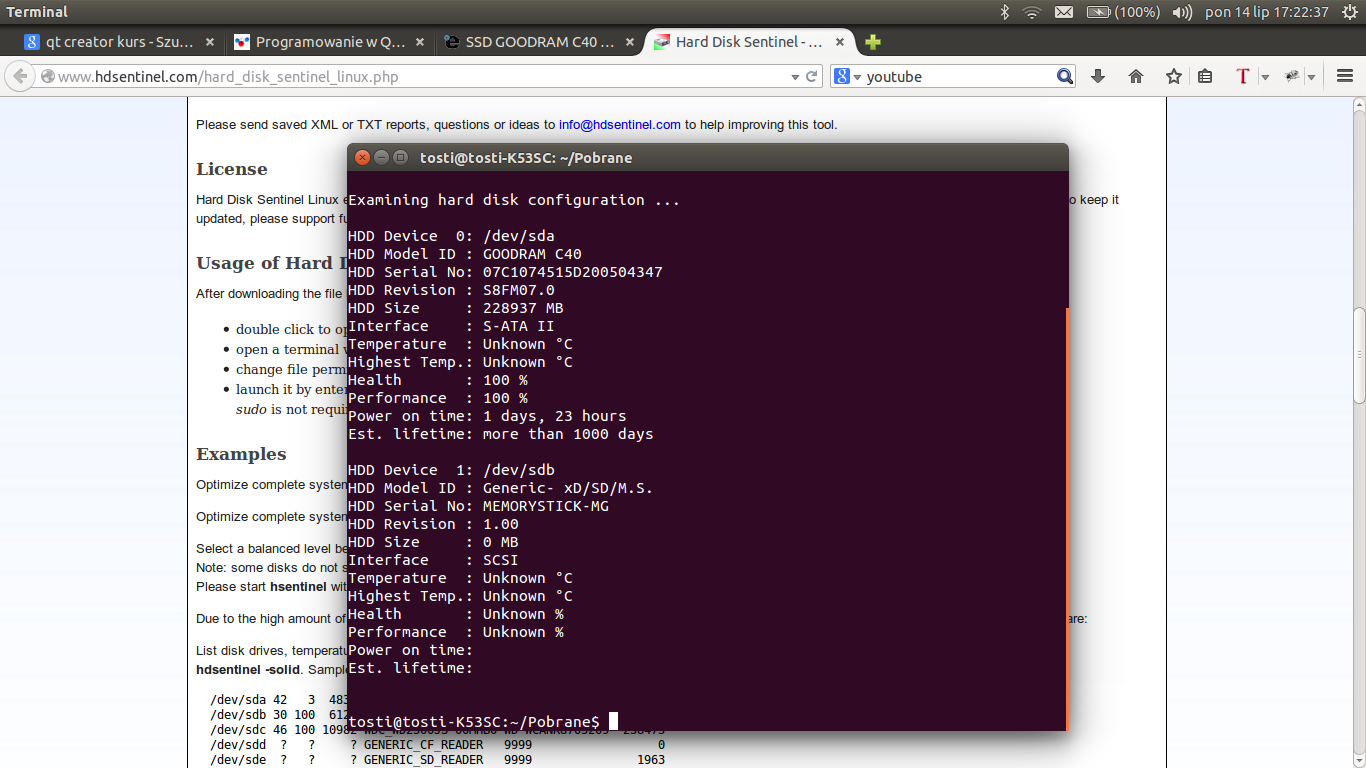Click the 'S8FM07.0' revision value
Viewport: 1366px width, 768px height.
[x=519, y=290]
